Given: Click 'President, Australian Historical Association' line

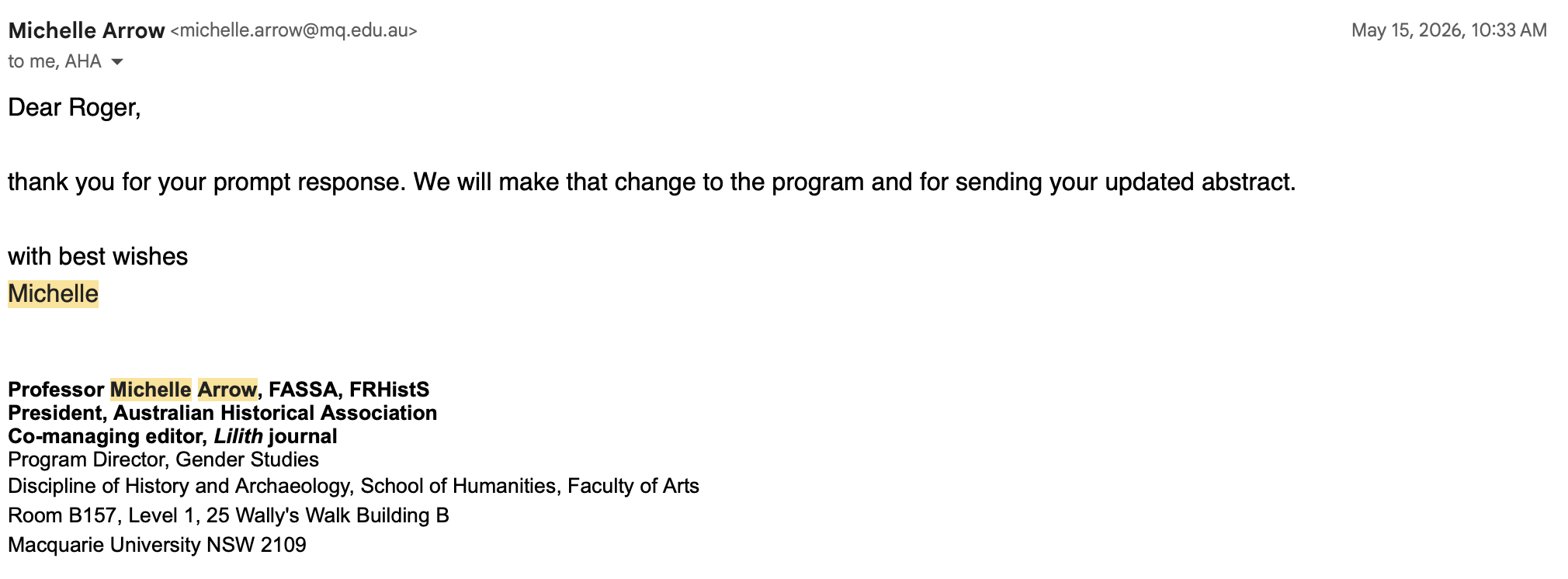Looking at the screenshot, I should point(223,413).
